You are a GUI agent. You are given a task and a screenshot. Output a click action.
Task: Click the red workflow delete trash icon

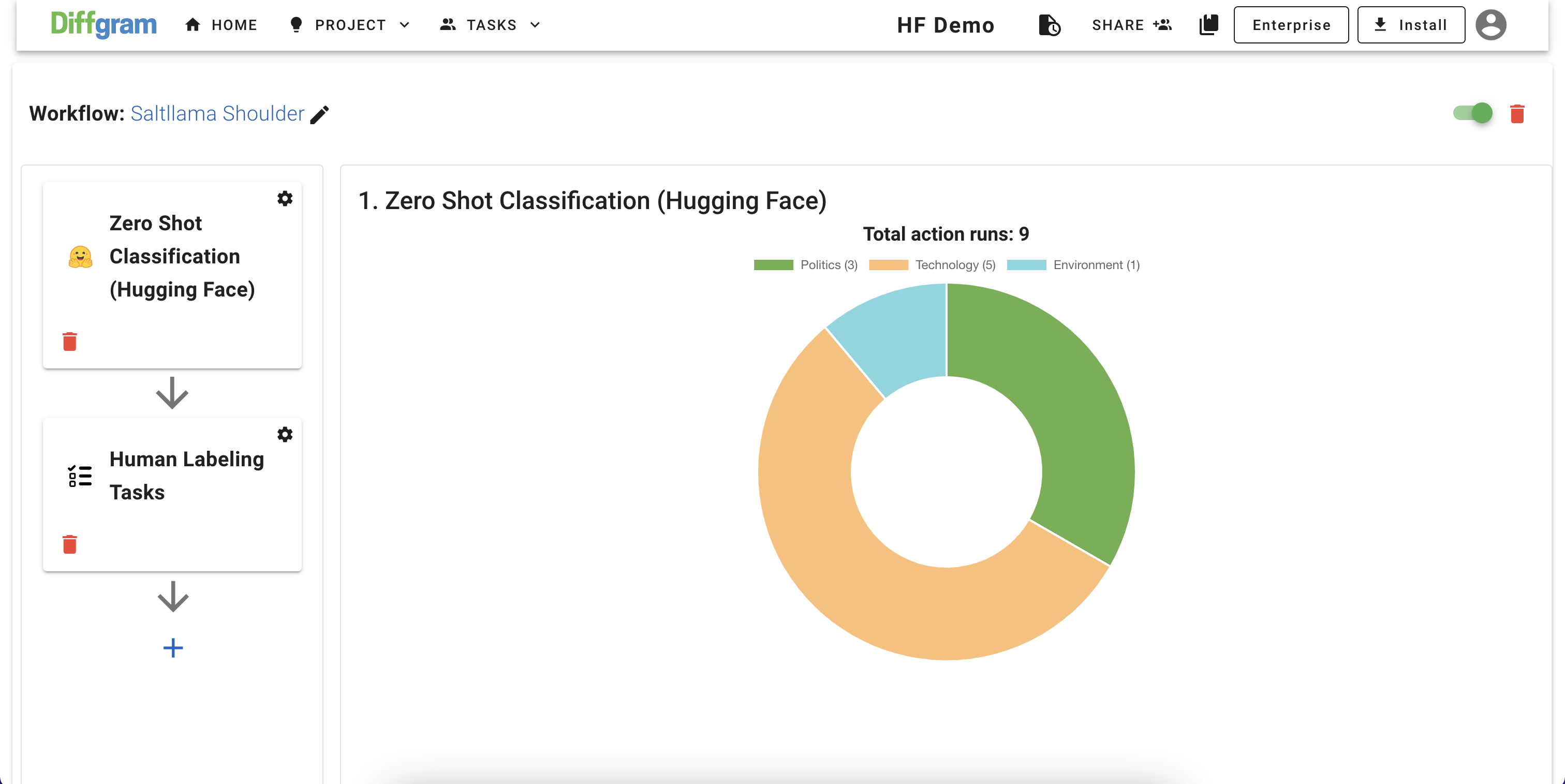[x=1517, y=113]
